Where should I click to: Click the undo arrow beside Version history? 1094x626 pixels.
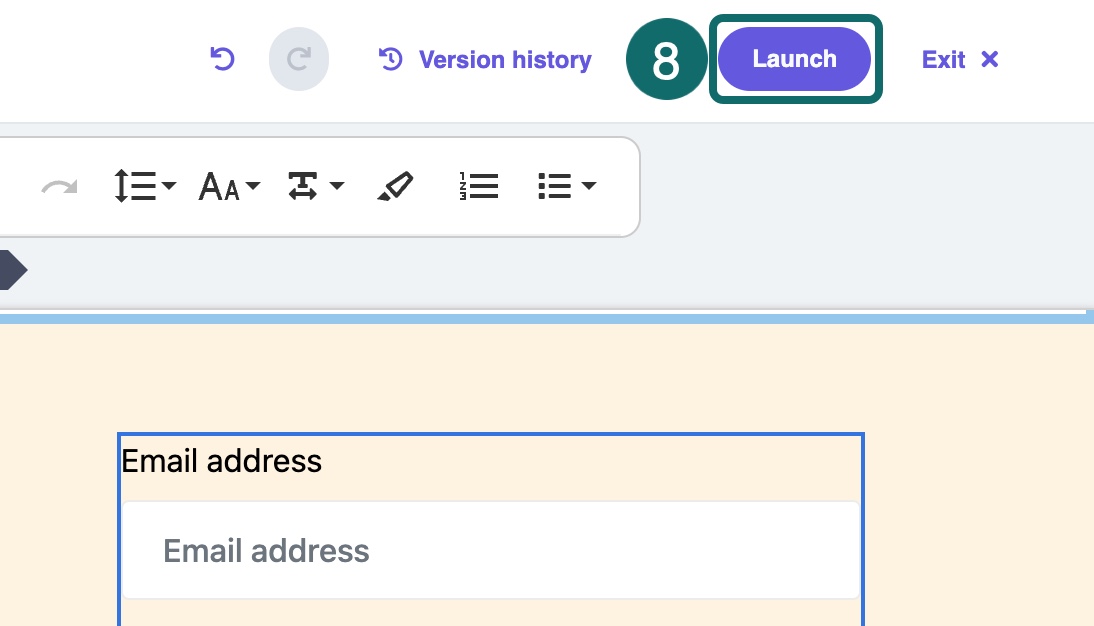pyautogui.click(x=222, y=60)
